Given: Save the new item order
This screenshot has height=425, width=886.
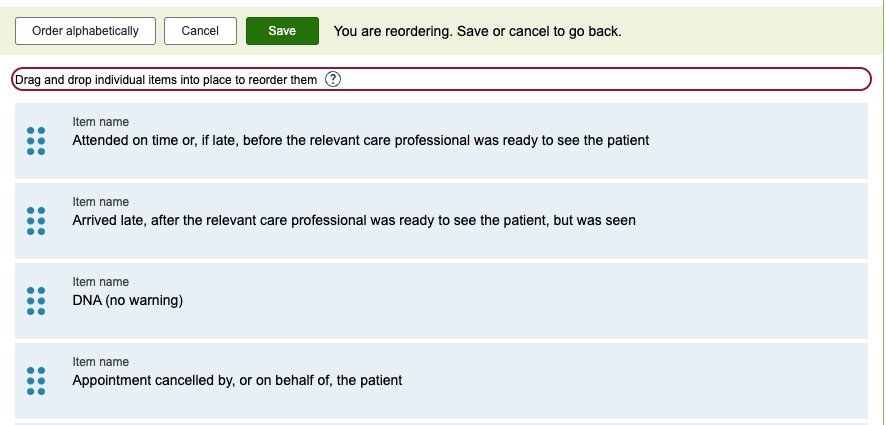Looking at the screenshot, I should click(x=282, y=31).
